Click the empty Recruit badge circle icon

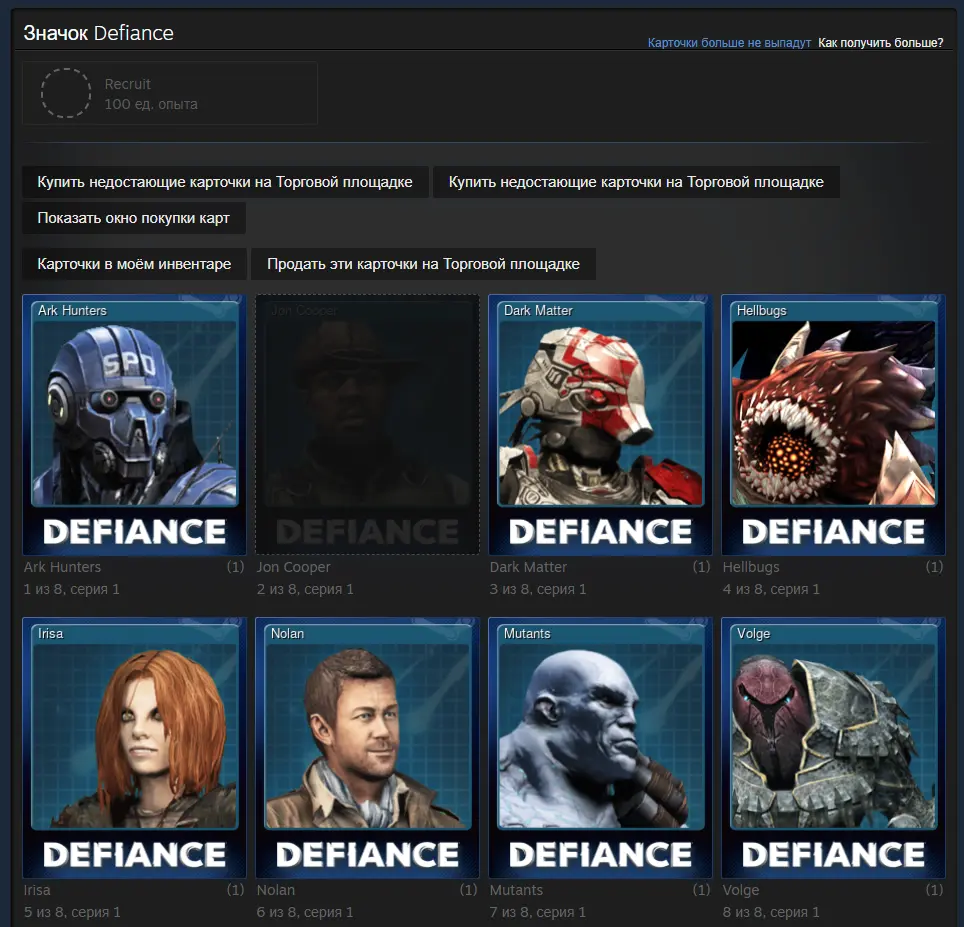tap(66, 93)
